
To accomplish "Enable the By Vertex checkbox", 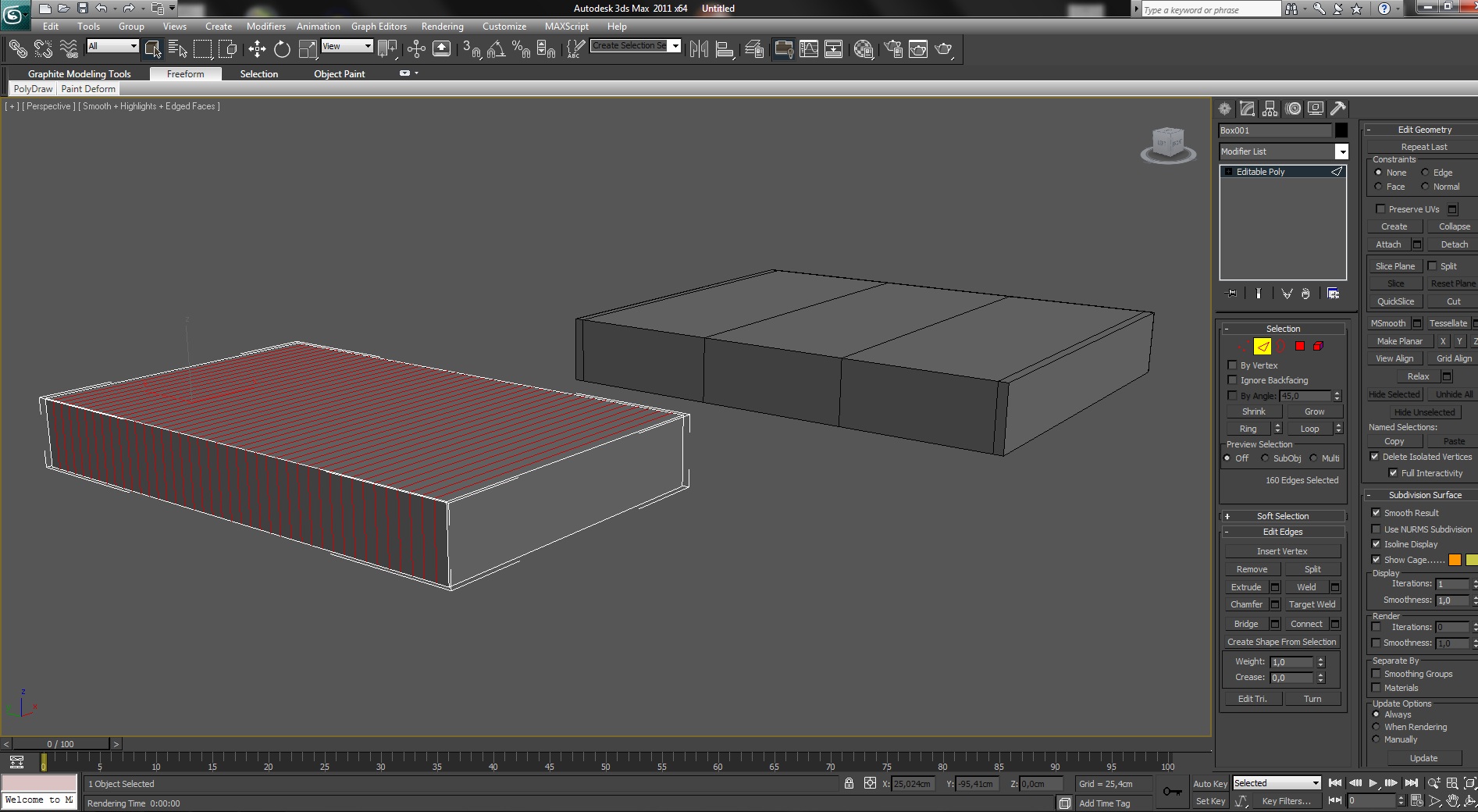I will (1232, 365).
